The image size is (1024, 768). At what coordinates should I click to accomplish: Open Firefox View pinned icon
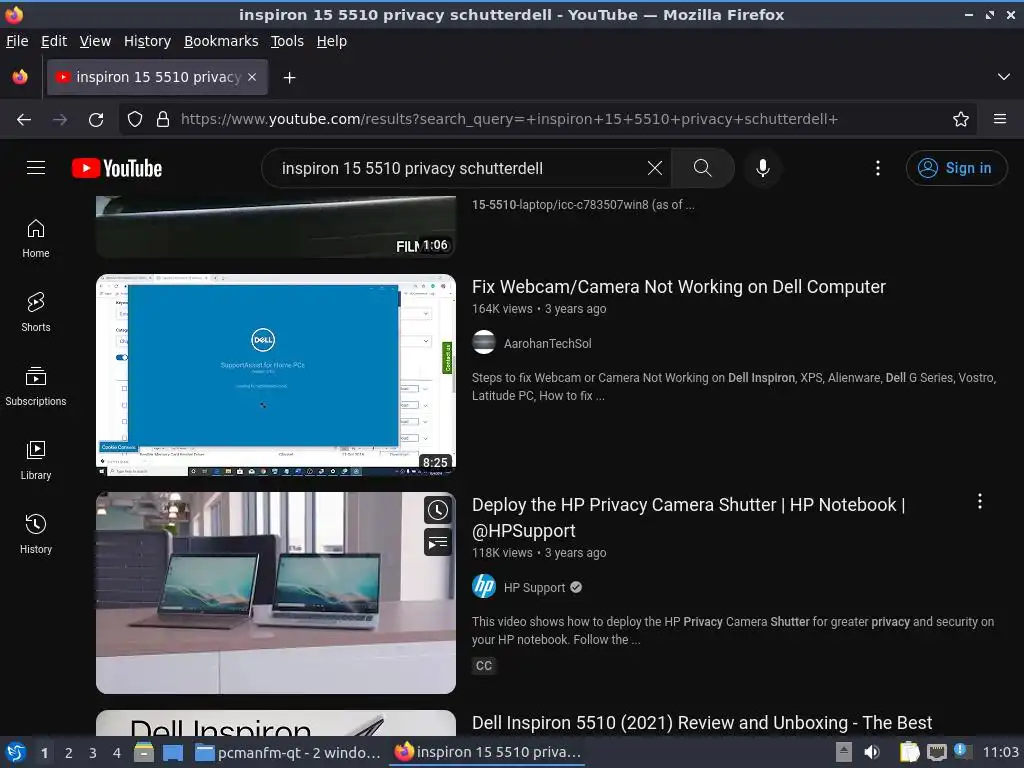pyautogui.click(x=20, y=77)
